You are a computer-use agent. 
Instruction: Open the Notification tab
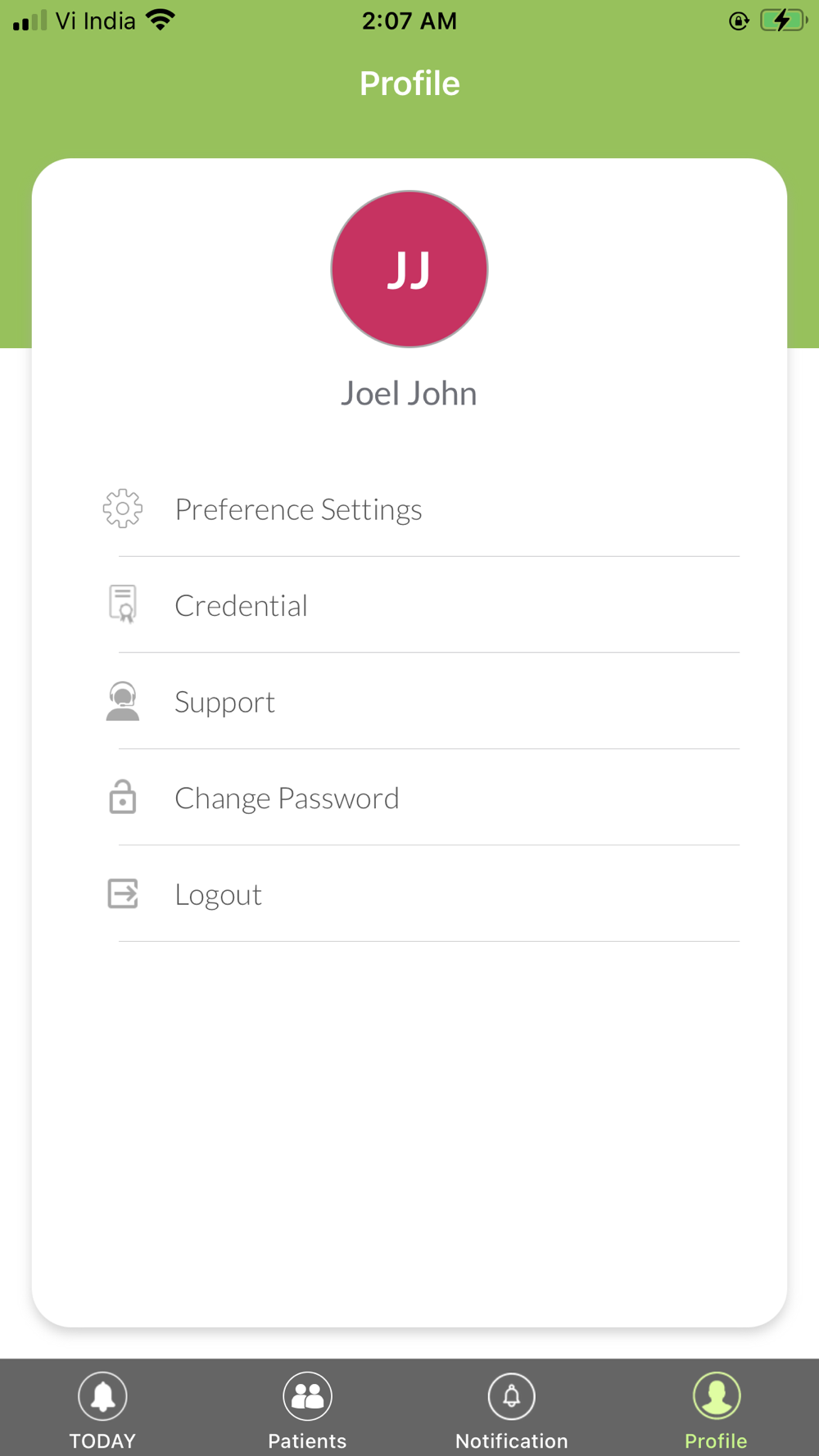[x=512, y=1440]
